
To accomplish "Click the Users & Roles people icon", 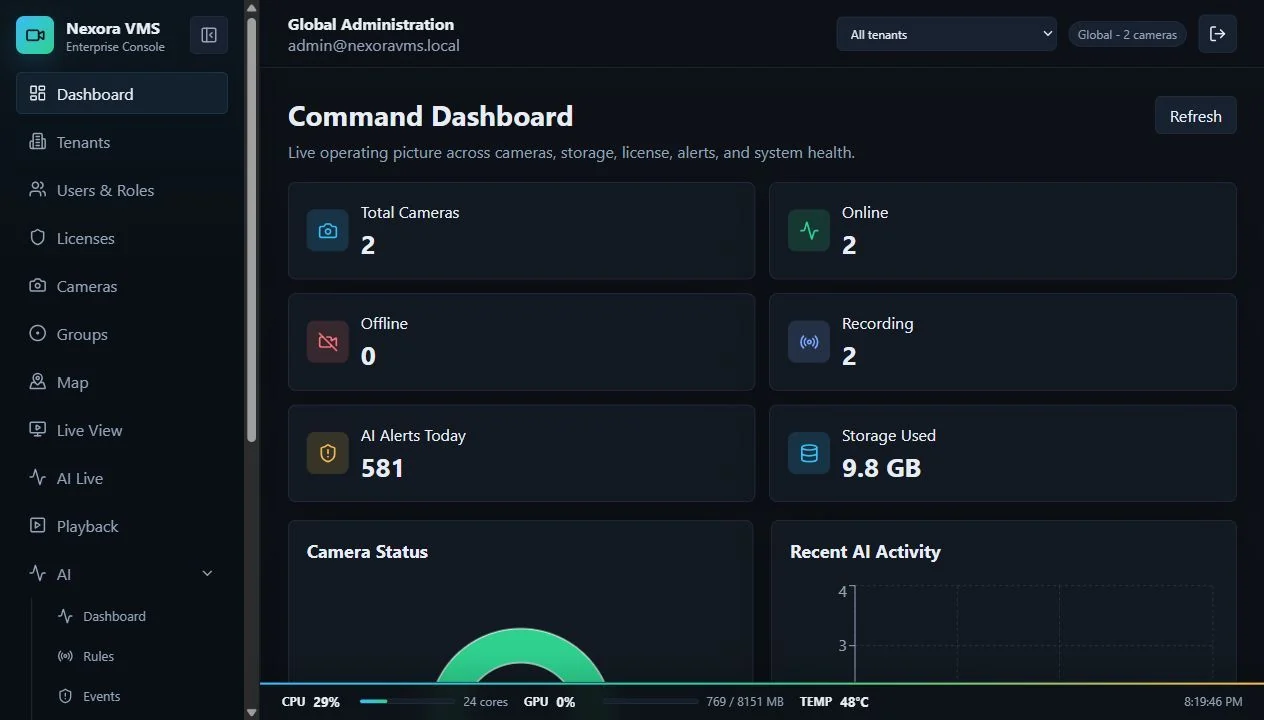I will [x=38, y=189].
